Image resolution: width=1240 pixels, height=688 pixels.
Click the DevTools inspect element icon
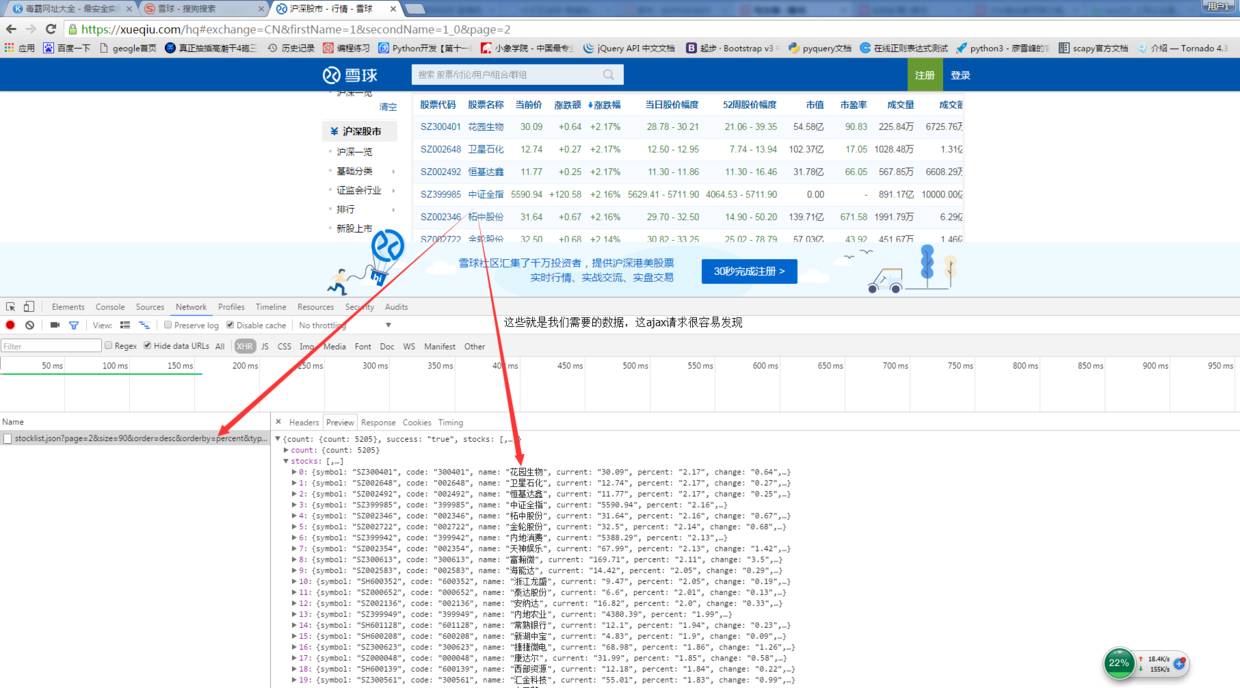click(x=10, y=307)
